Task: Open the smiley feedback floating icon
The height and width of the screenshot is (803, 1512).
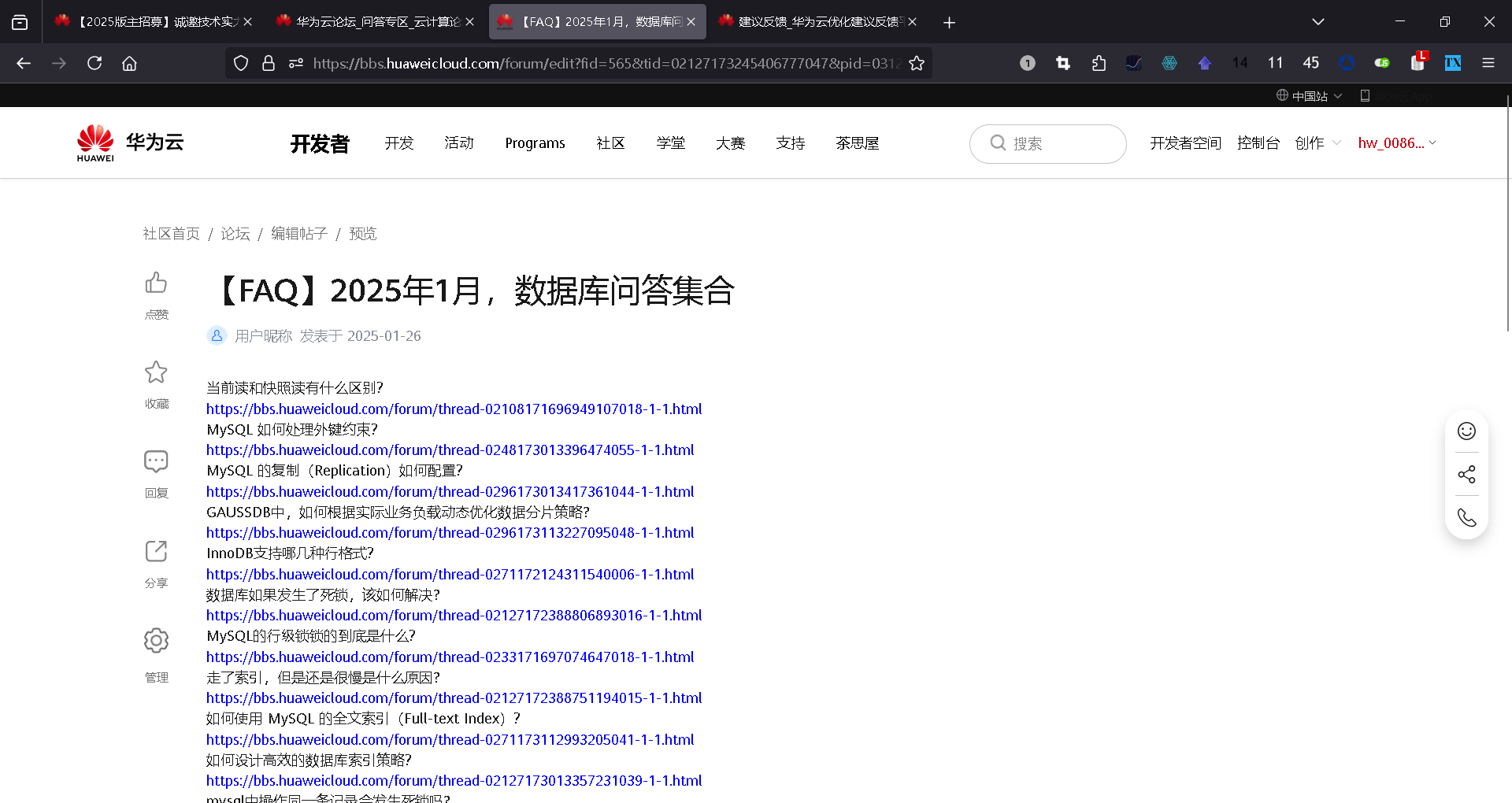Action: tap(1466, 431)
